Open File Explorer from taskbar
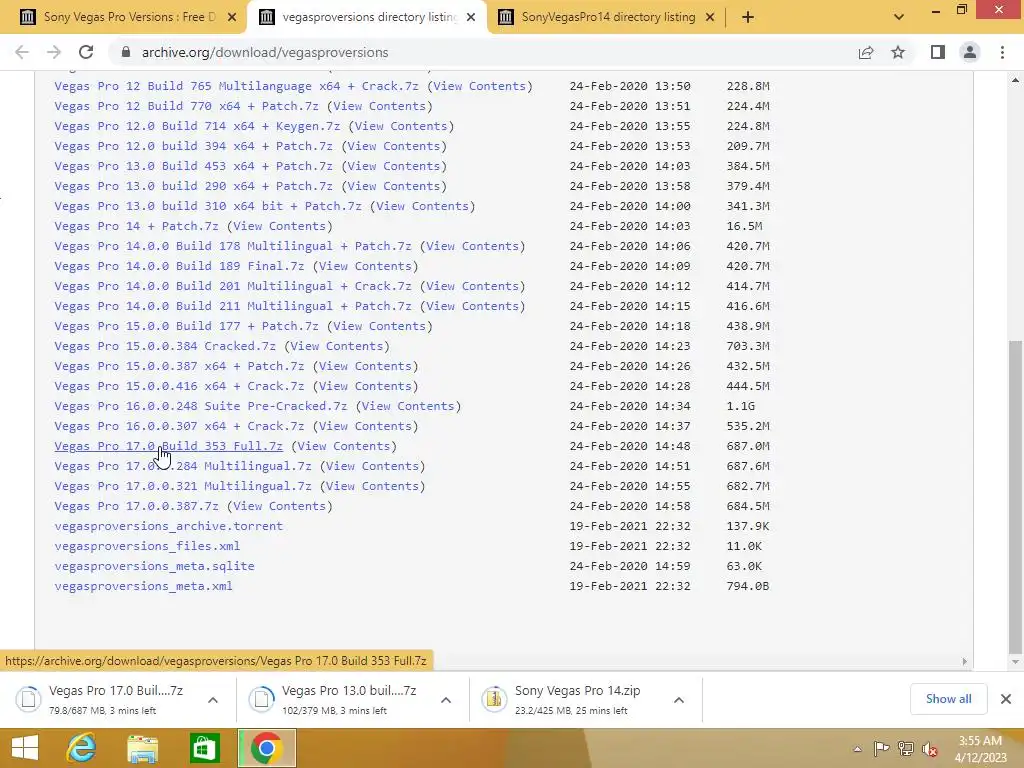The width and height of the screenshot is (1024, 768). (142, 748)
